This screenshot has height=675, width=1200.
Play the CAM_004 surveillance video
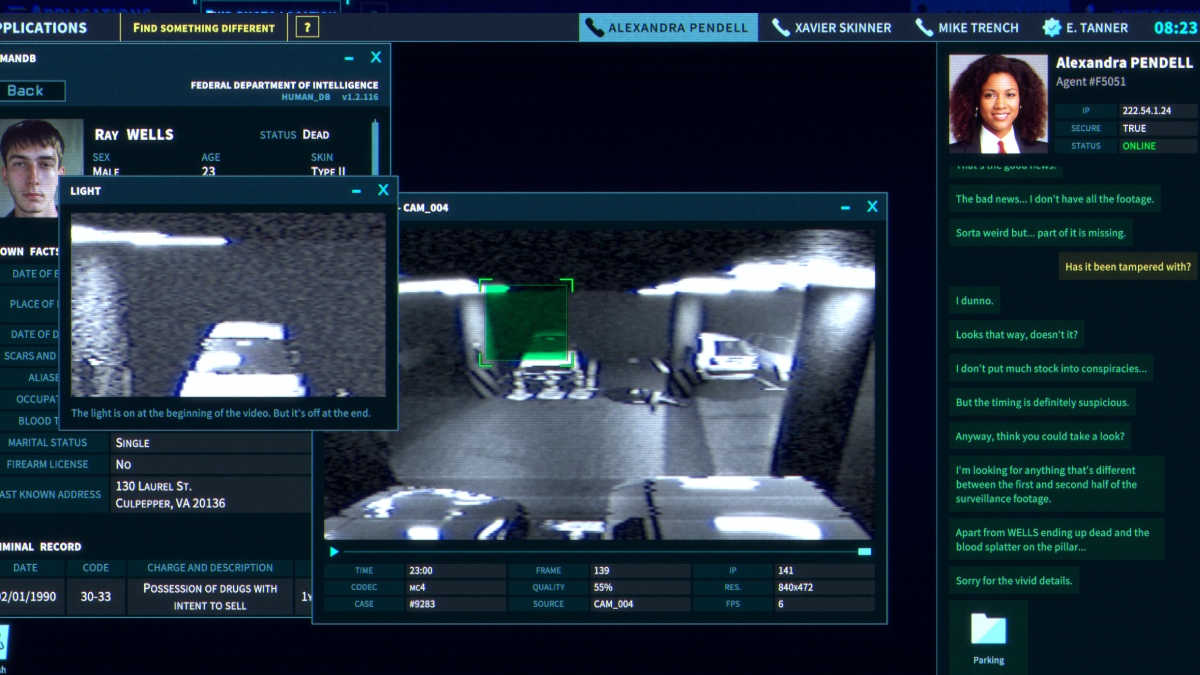[334, 551]
